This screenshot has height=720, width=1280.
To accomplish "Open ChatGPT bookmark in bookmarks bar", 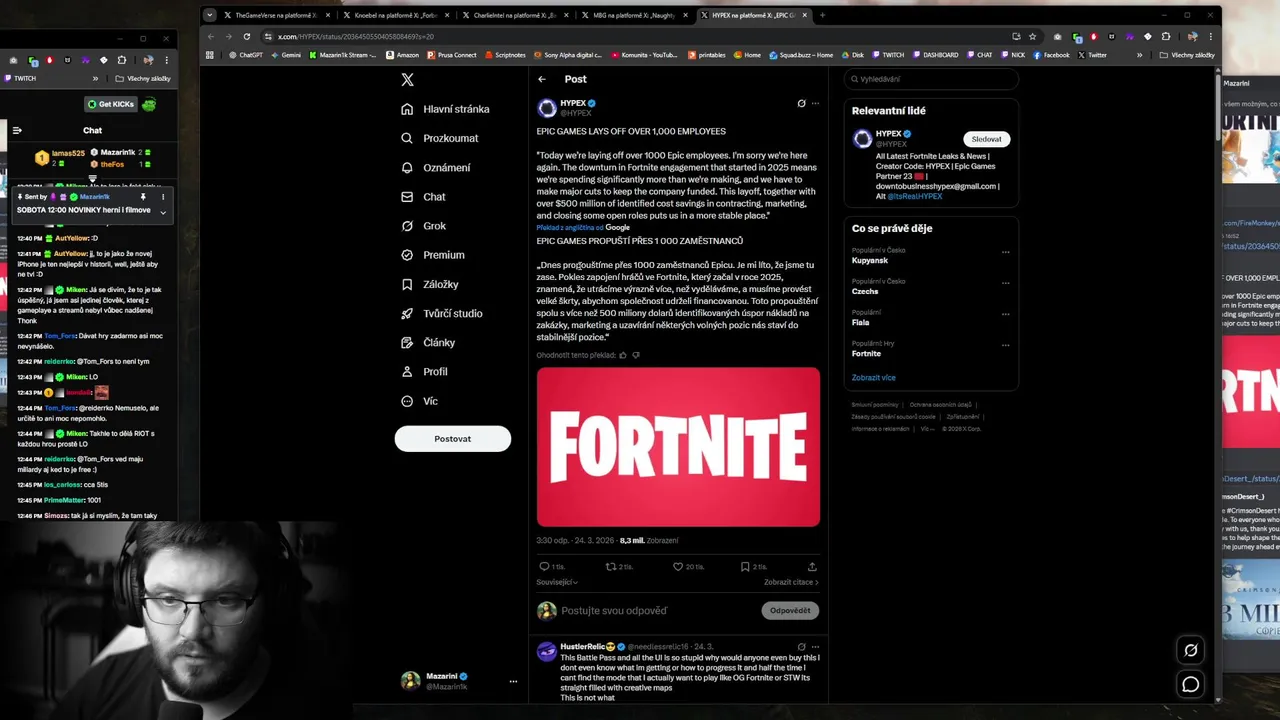I will pyautogui.click(x=244, y=55).
